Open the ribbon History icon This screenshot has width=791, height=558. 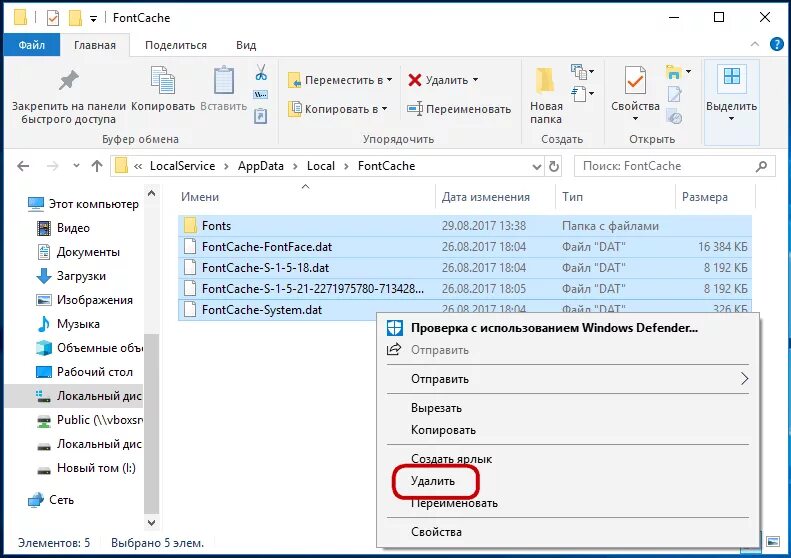(674, 117)
